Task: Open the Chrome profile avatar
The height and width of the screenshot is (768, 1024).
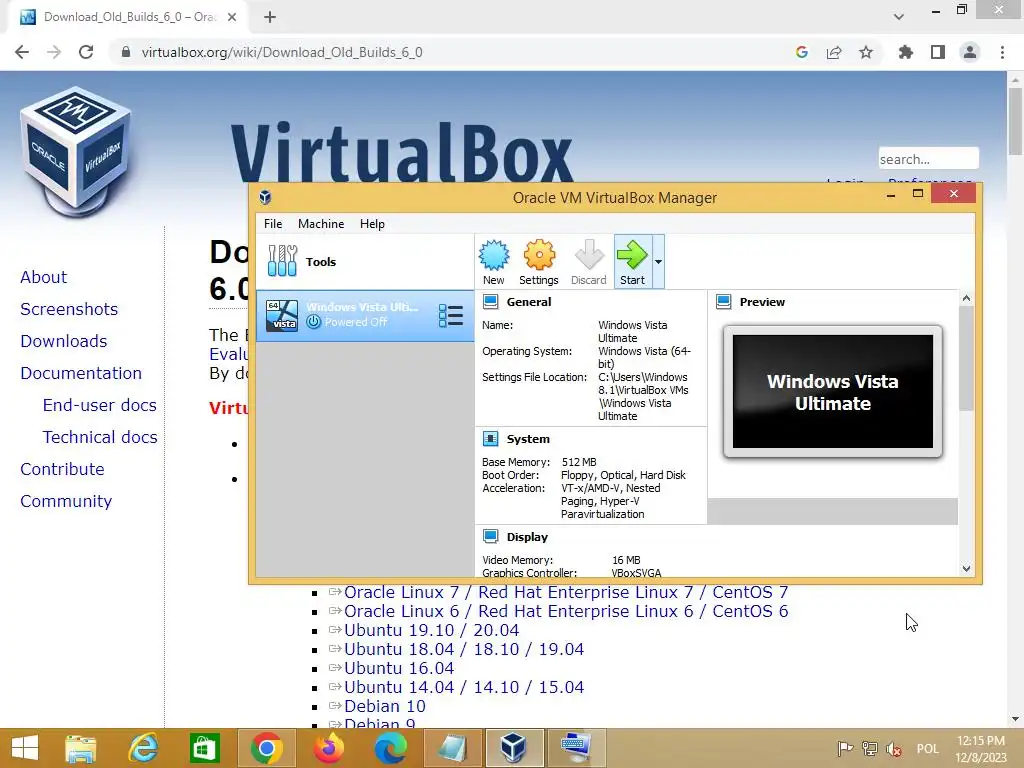Action: [x=970, y=52]
